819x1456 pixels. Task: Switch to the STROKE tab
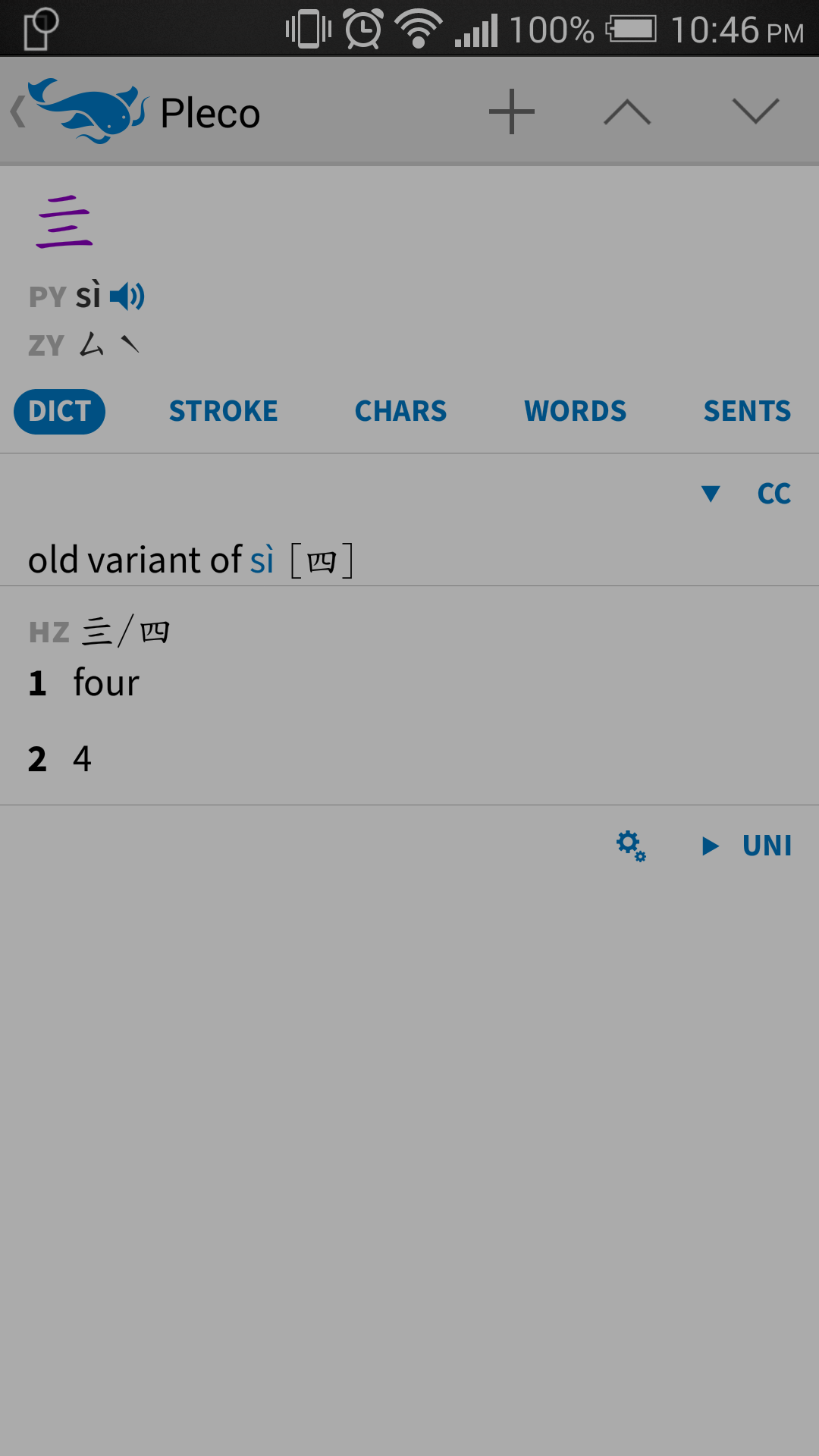point(223,411)
